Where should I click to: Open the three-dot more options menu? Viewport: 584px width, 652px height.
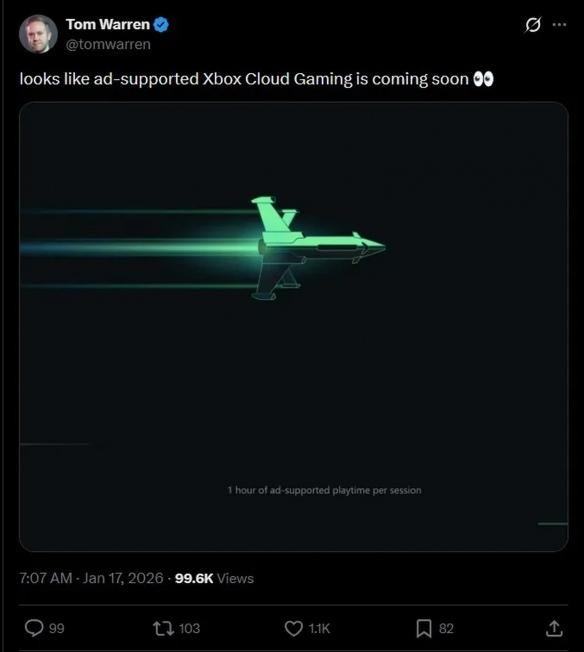[559, 25]
